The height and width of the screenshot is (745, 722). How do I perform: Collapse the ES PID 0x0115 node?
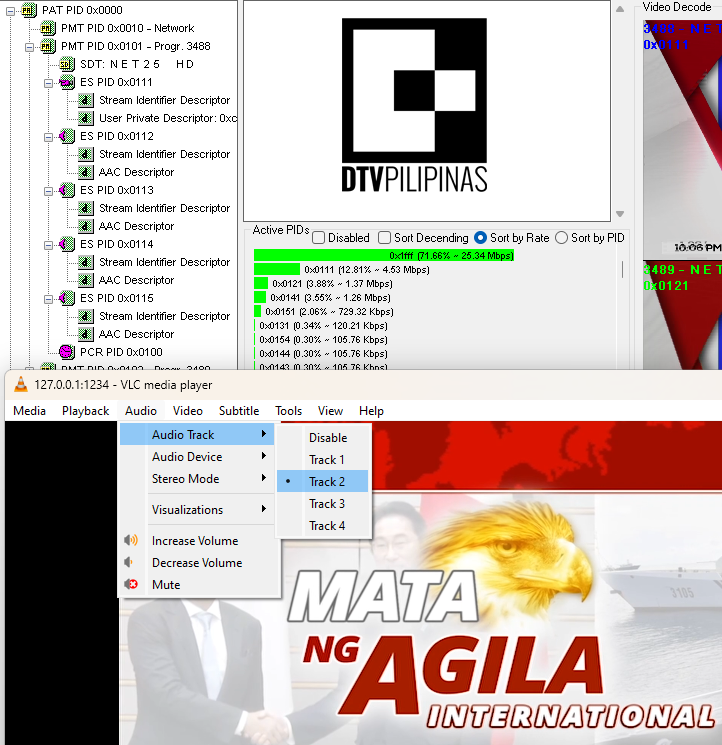tap(48, 299)
